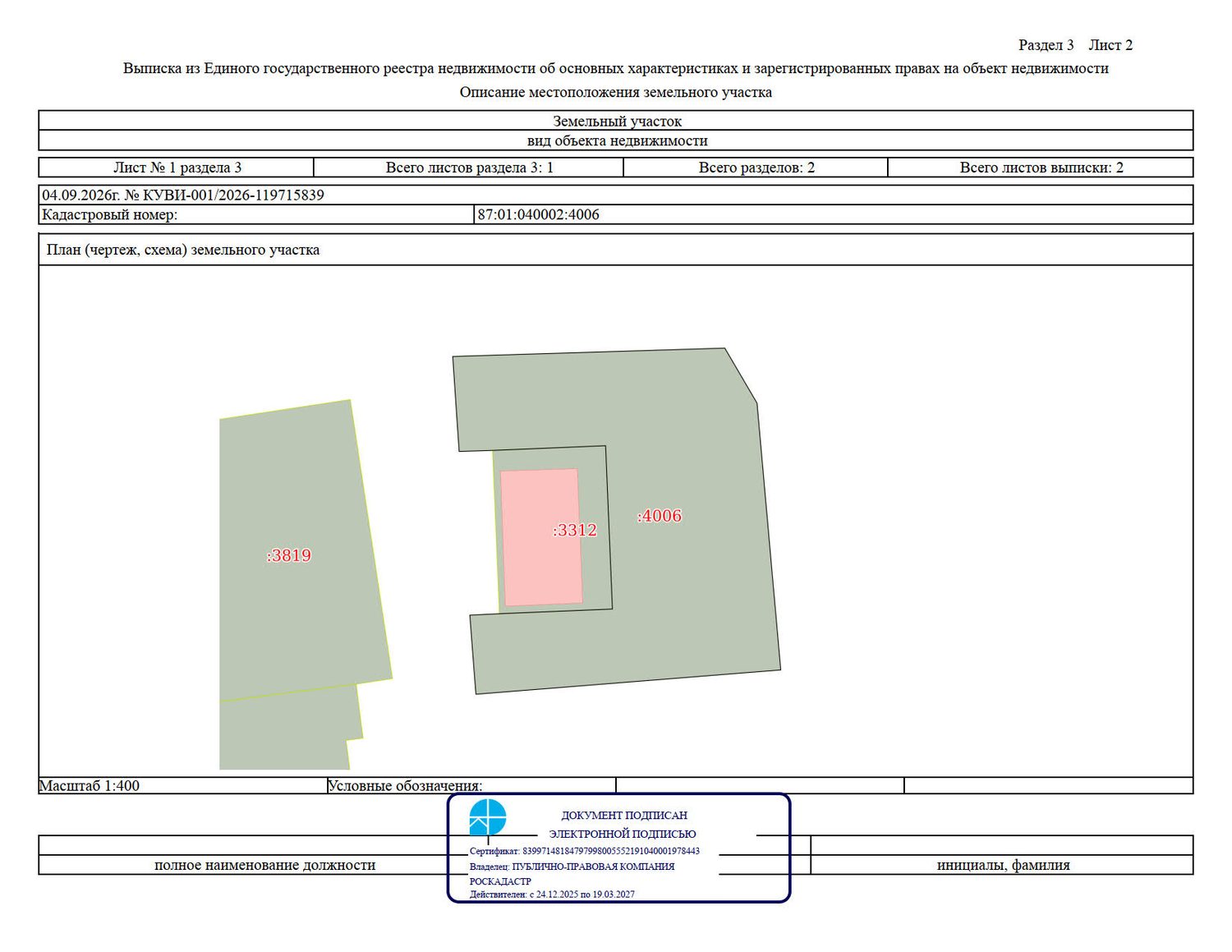Click the "полное наименование должности" caption
This screenshot has height=952, width=1232.
point(264,865)
